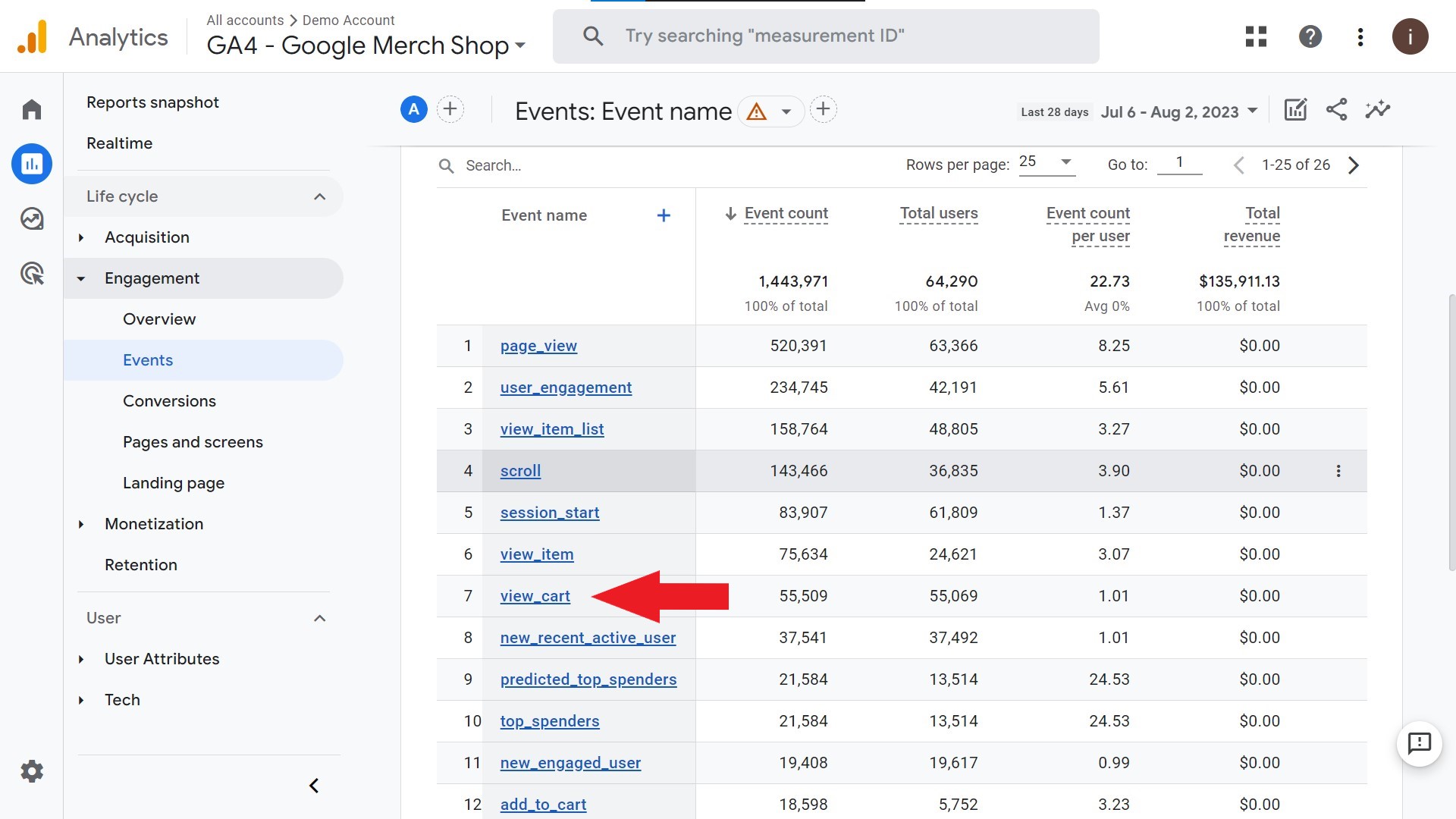Click the page vertical scrollbar
Viewport: 1456px width, 819px height.
coord(1451,432)
